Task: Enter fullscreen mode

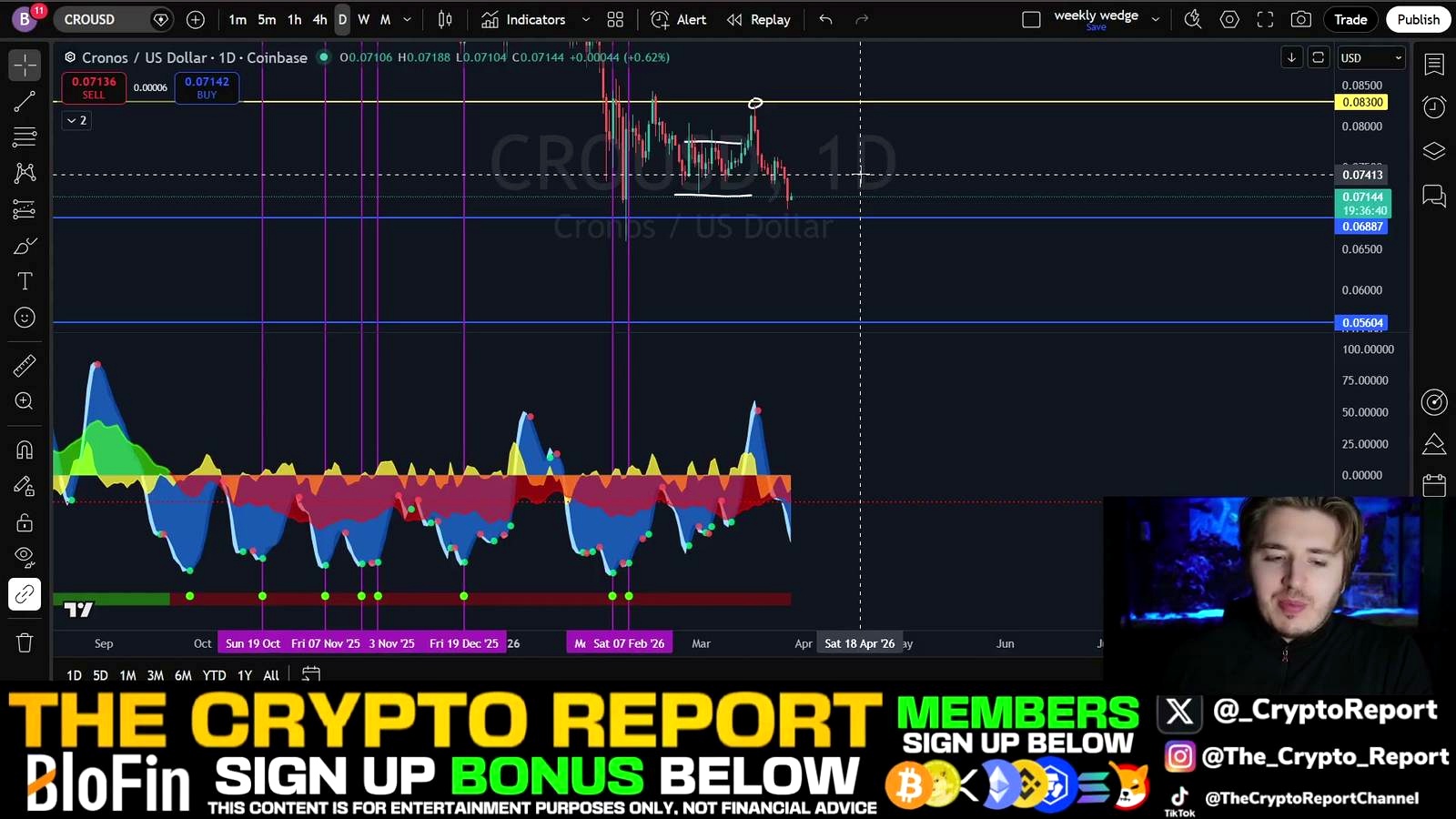Action: pyautogui.click(x=1265, y=19)
